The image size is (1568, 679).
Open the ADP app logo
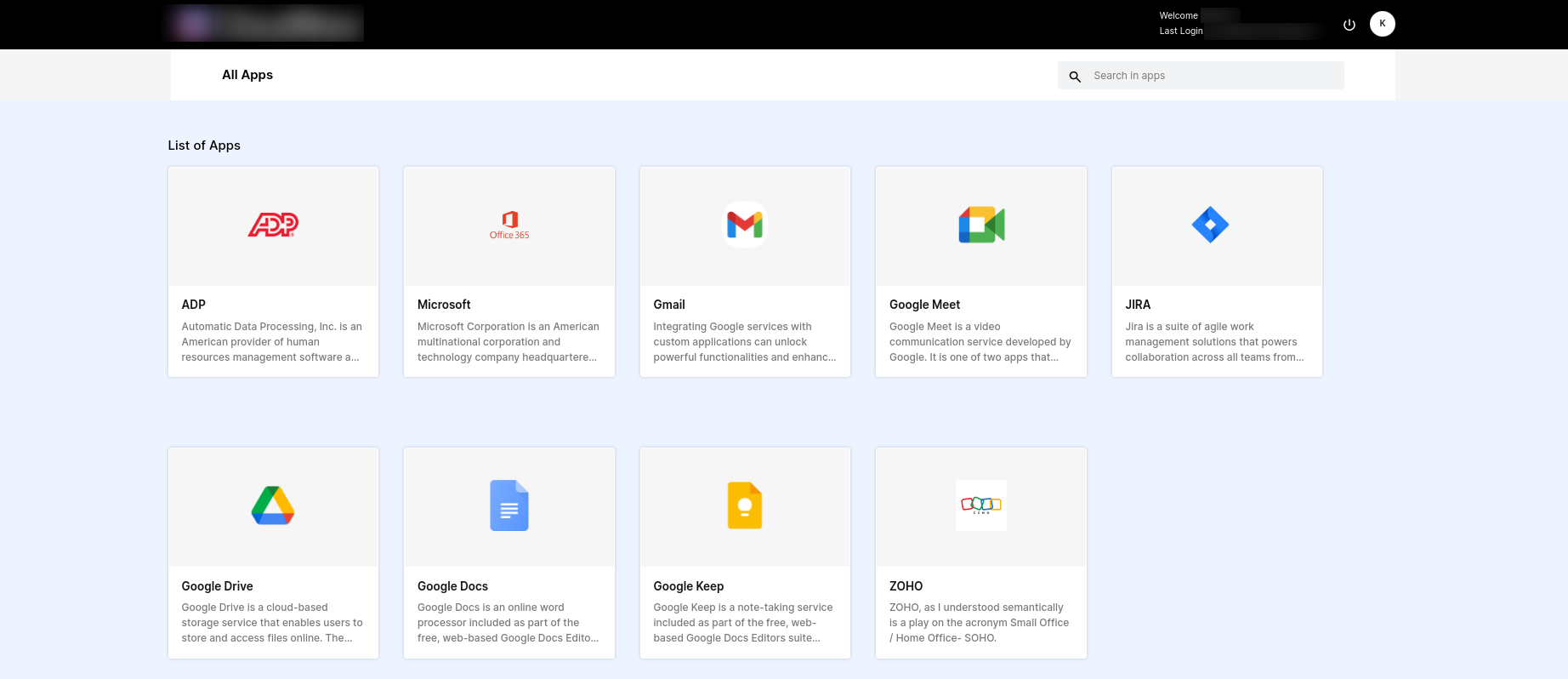(273, 225)
